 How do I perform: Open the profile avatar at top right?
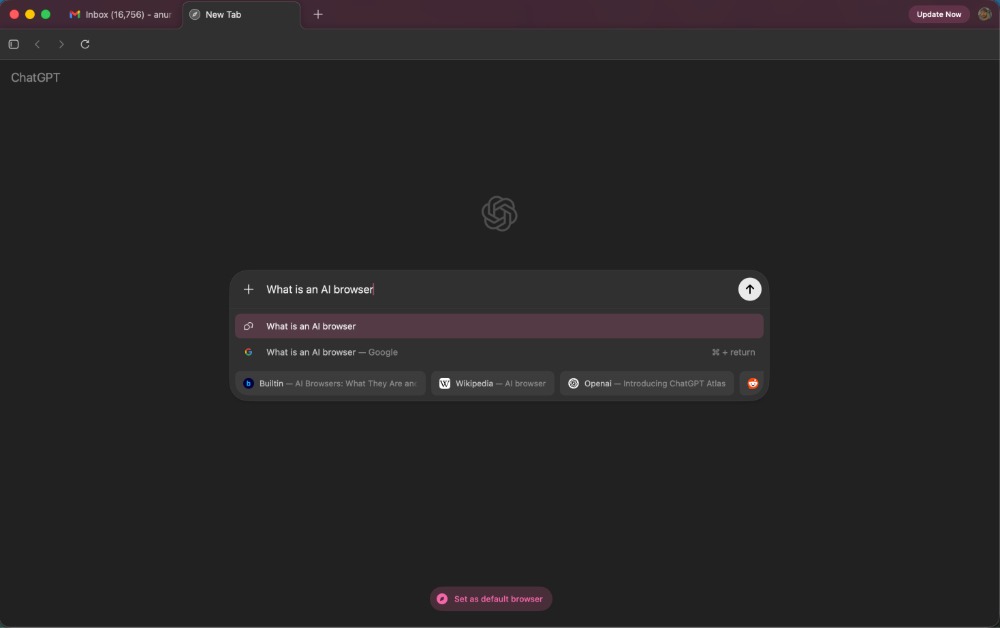pos(984,14)
